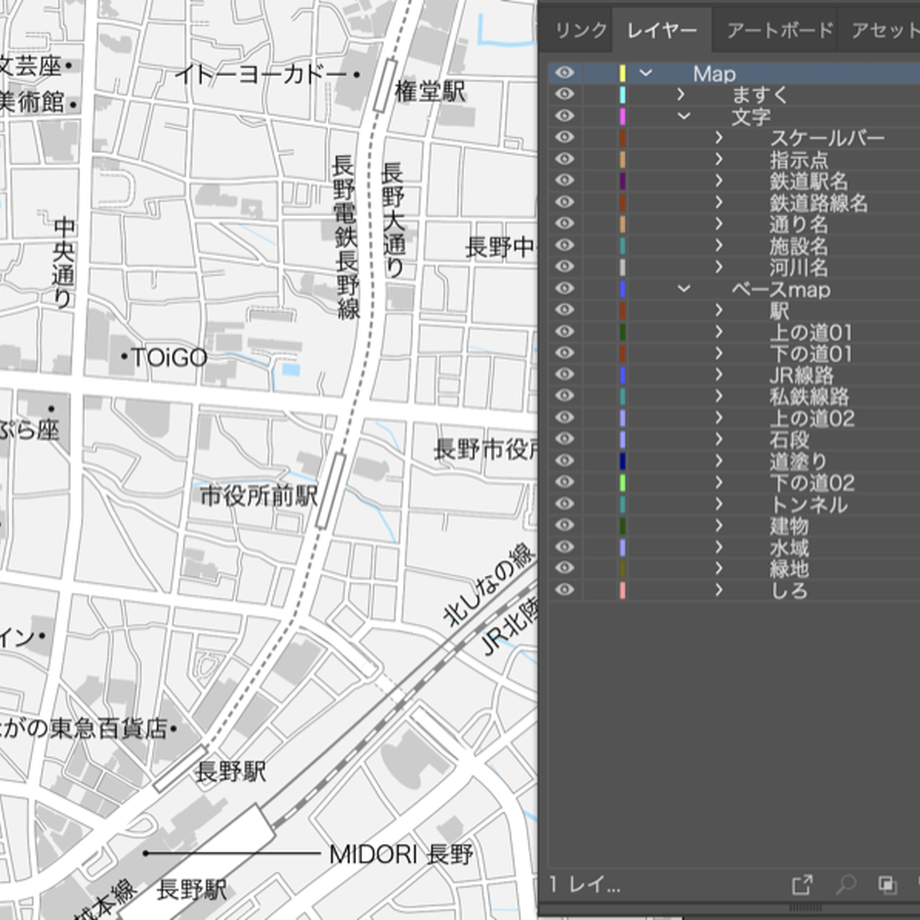Select the 上の道02 layer name
Viewport: 920px width, 920px height.
tap(812, 418)
